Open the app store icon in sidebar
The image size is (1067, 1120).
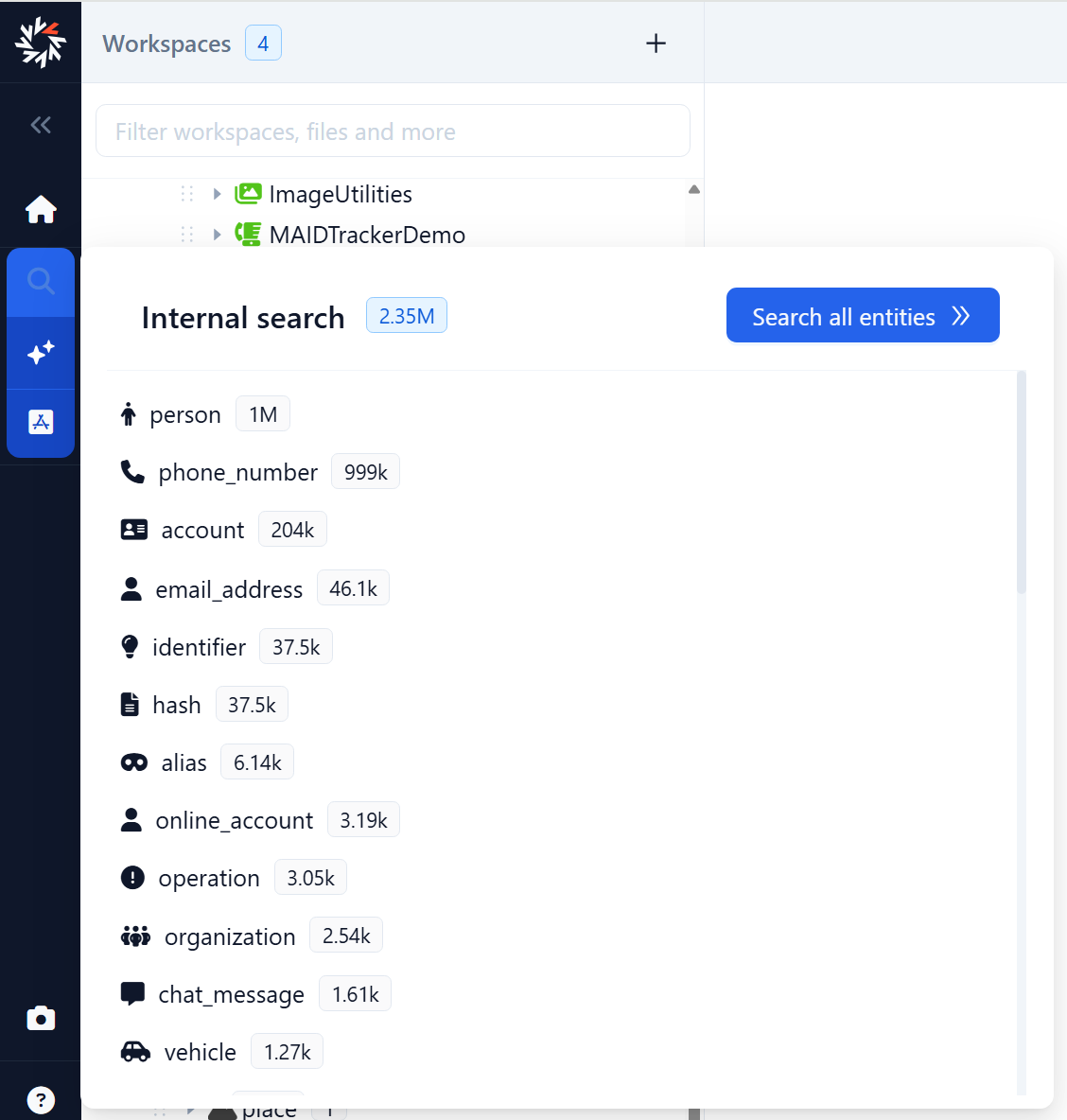[41, 422]
